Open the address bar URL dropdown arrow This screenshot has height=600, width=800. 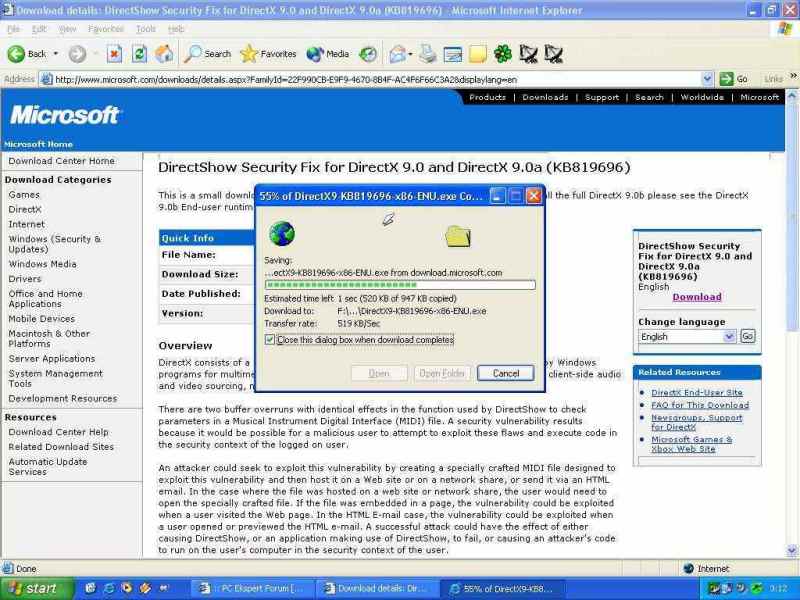pyautogui.click(x=707, y=79)
